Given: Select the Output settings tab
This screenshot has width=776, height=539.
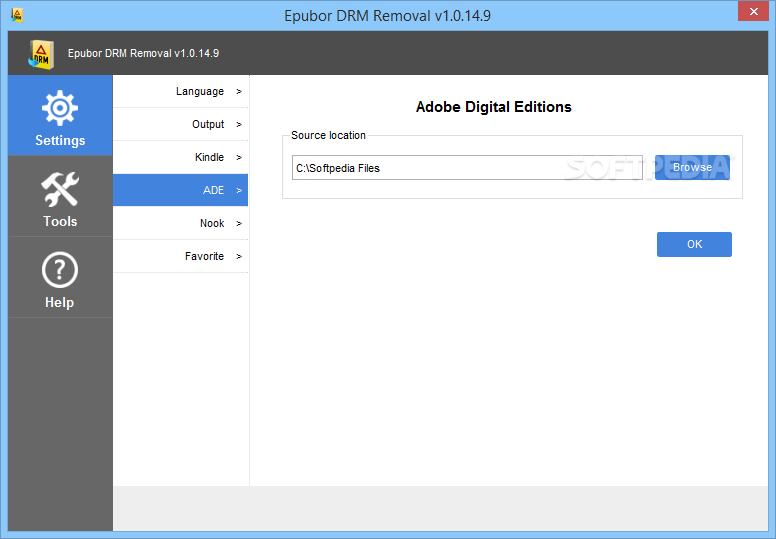Looking at the screenshot, I should (181, 124).
